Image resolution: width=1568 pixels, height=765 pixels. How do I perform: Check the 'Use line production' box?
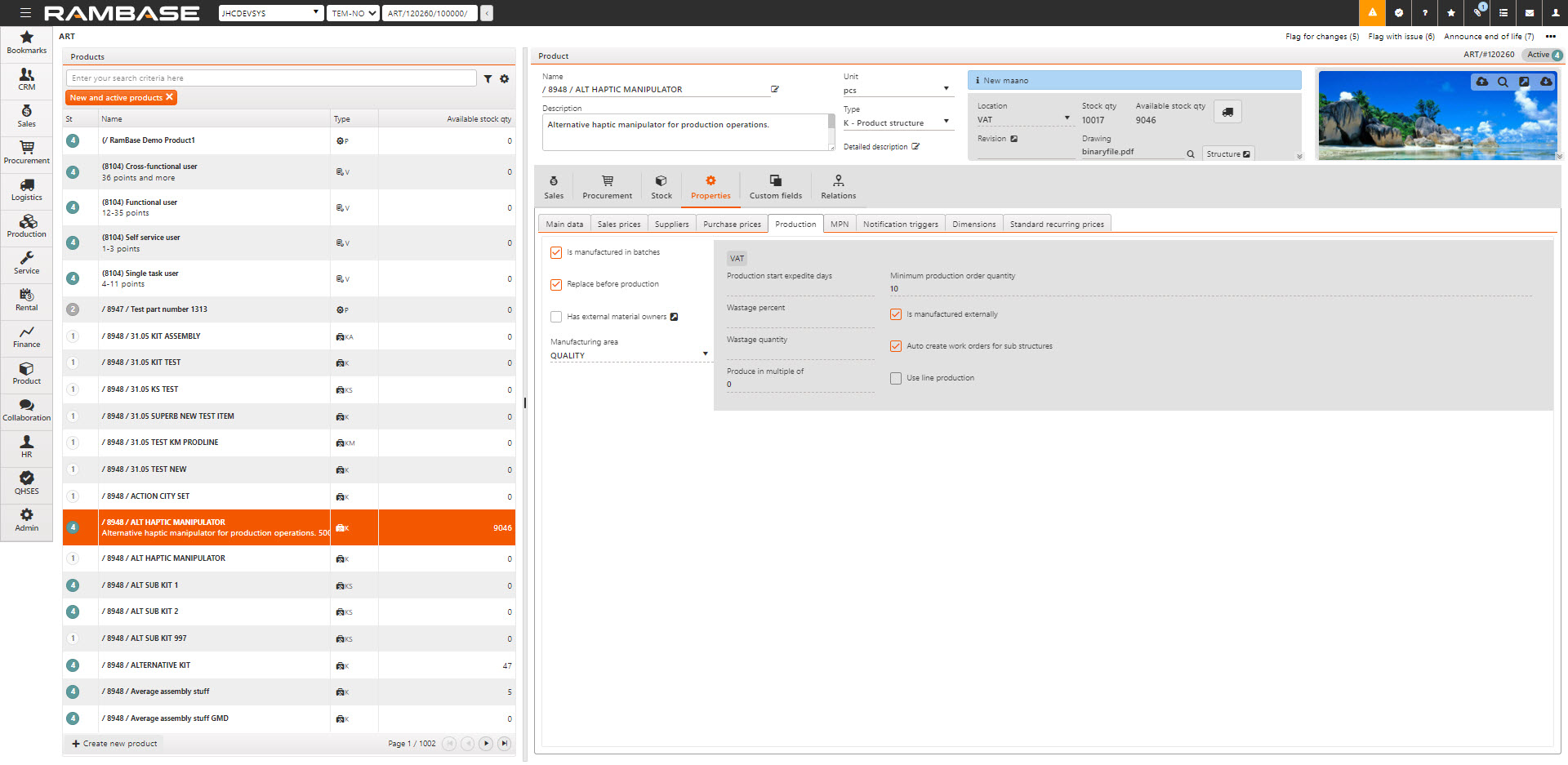pyautogui.click(x=896, y=379)
